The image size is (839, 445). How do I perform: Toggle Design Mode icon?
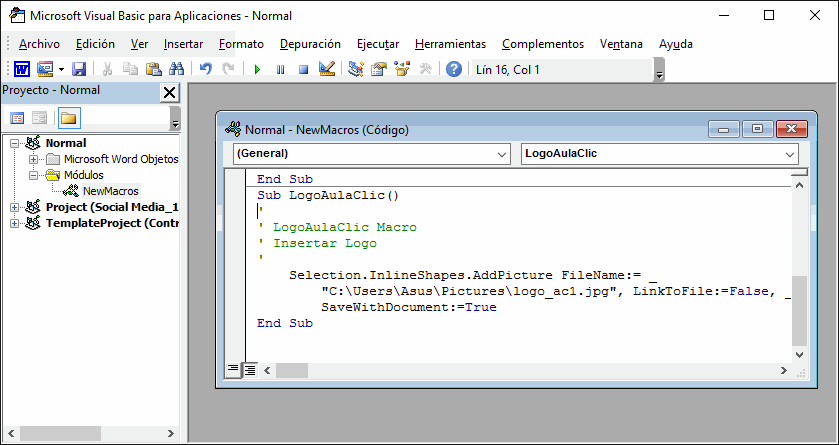point(326,69)
